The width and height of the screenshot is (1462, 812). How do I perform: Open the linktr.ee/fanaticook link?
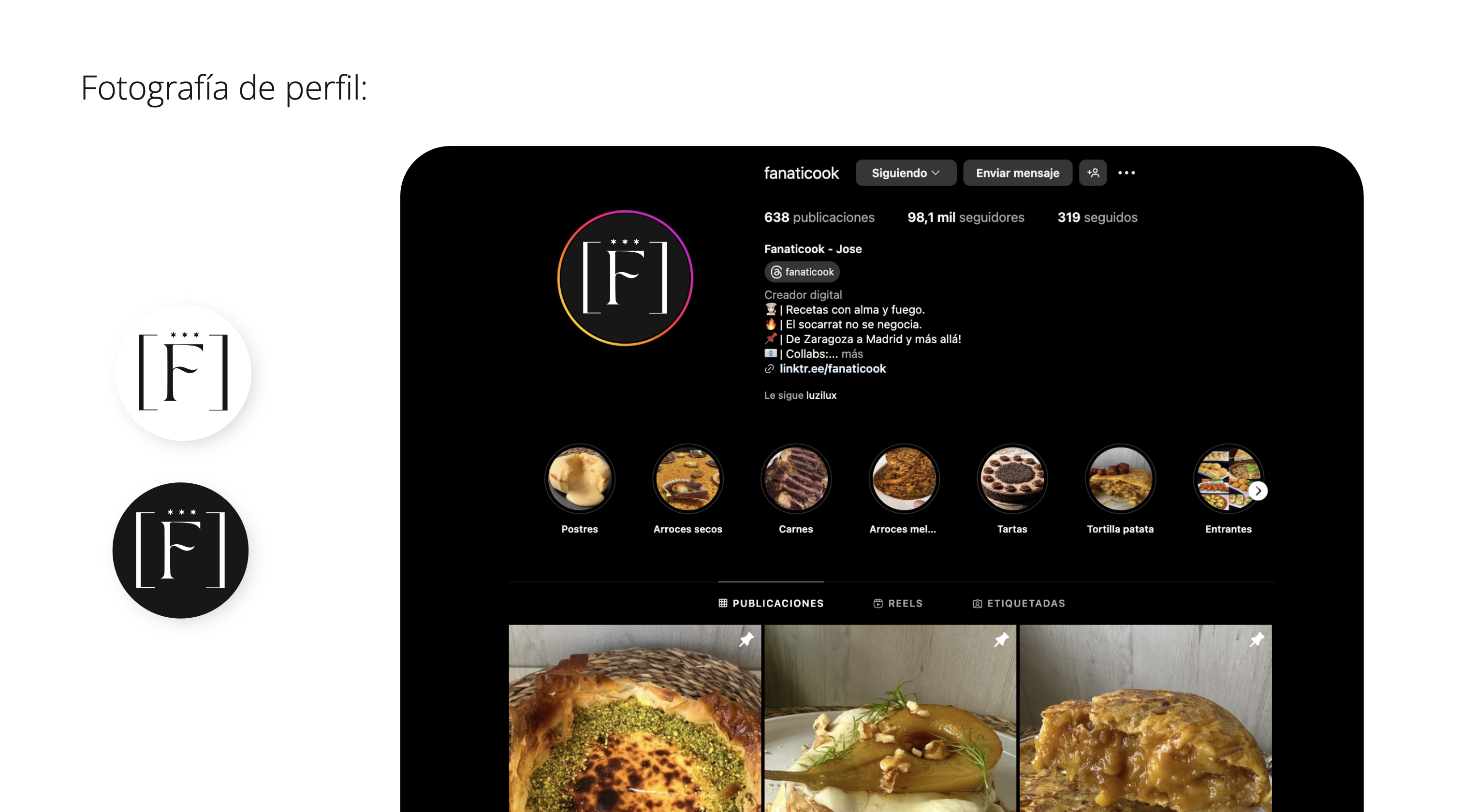pyautogui.click(x=833, y=368)
